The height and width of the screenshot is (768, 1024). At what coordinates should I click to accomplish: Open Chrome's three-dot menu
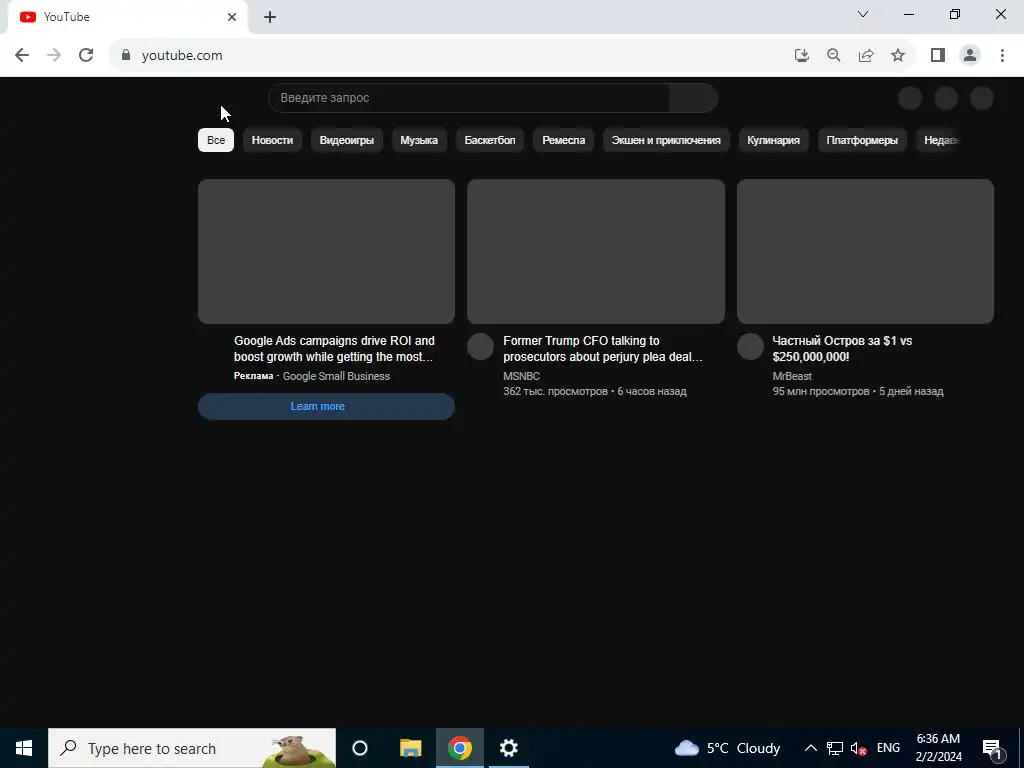click(x=1002, y=56)
